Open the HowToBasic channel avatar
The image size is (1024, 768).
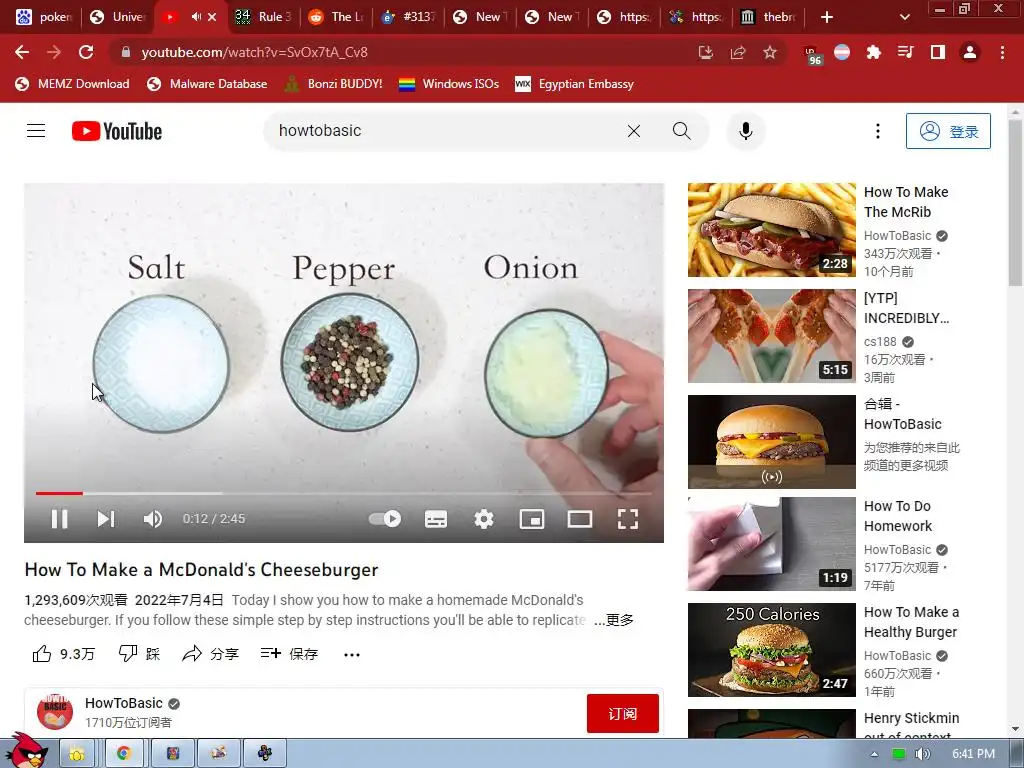[x=55, y=712]
